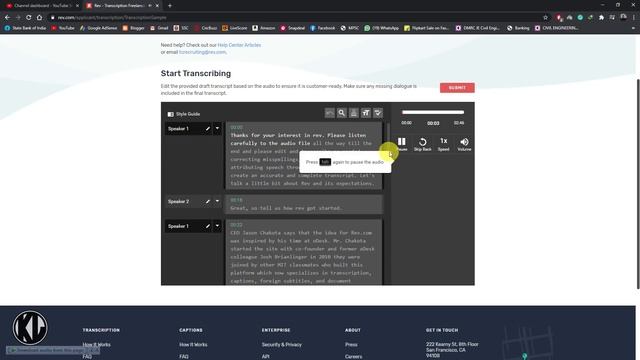This screenshot has height=360, width=640.
Task: Open the Style Guide panel
Action: 184,114
